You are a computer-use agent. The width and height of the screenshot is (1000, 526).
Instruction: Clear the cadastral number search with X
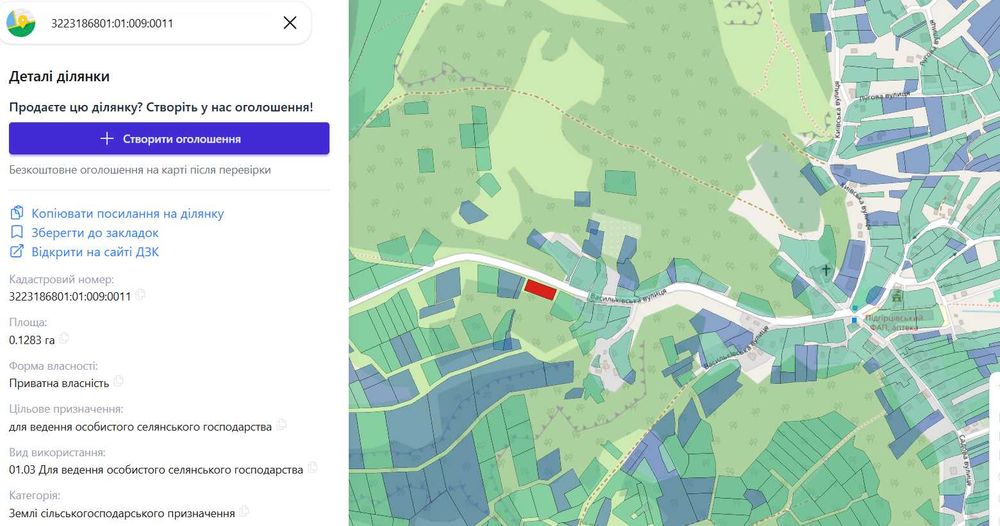pyautogui.click(x=290, y=23)
